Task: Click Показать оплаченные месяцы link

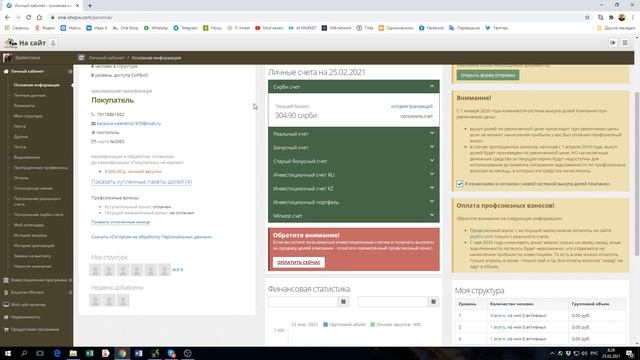Action: click(x=120, y=222)
